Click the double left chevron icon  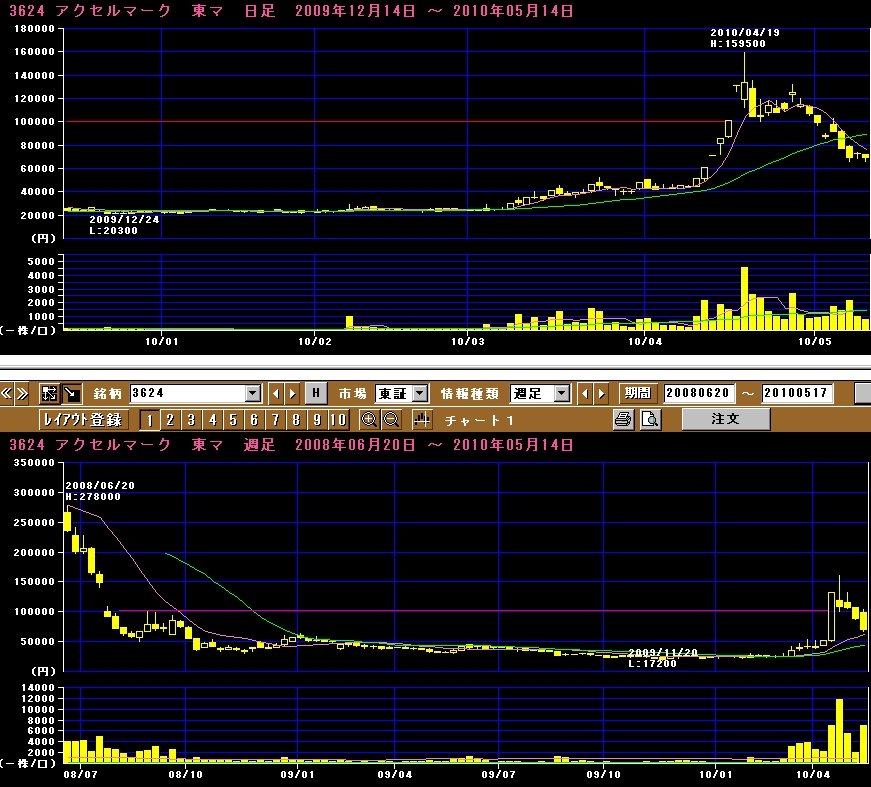pyautogui.click(x=7, y=393)
